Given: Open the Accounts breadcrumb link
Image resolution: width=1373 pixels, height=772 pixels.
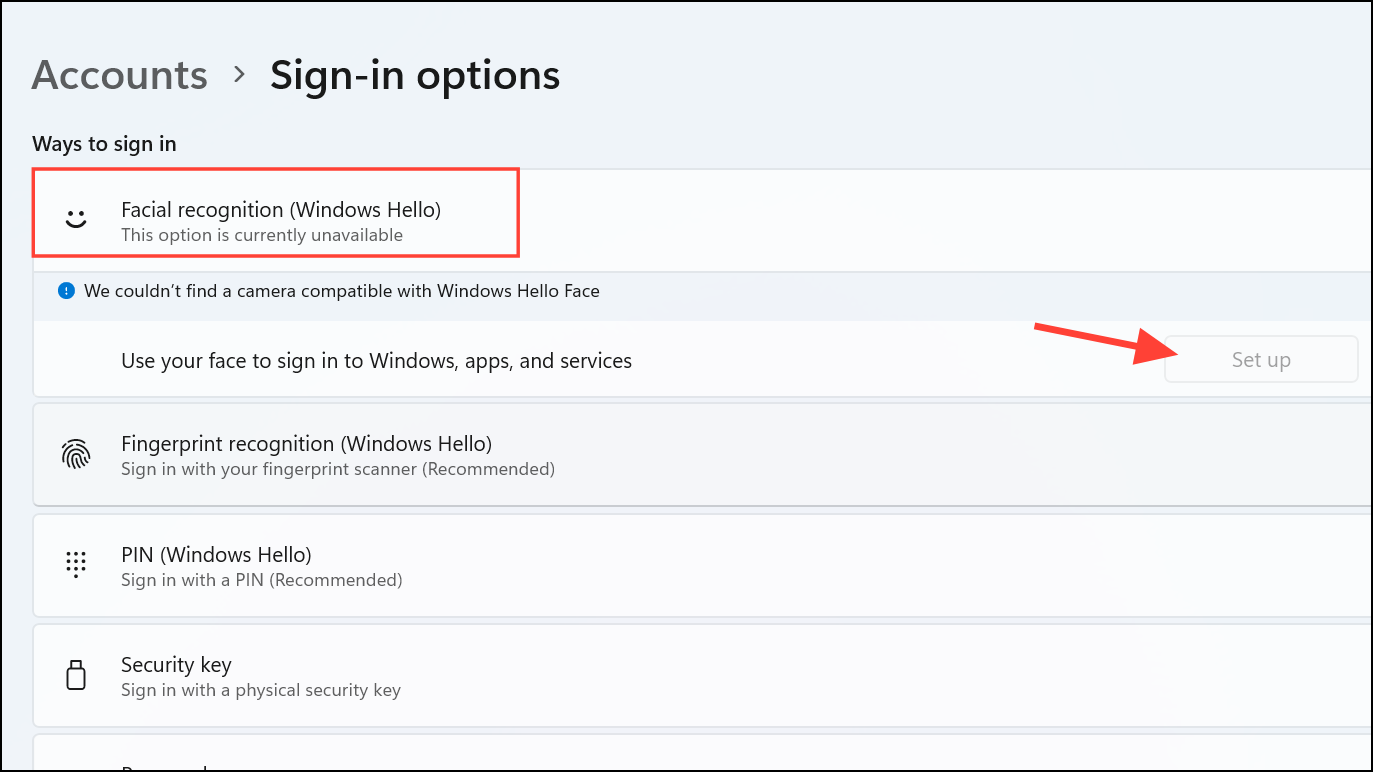Looking at the screenshot, I should pyautogui.click(x=119, y=74).
